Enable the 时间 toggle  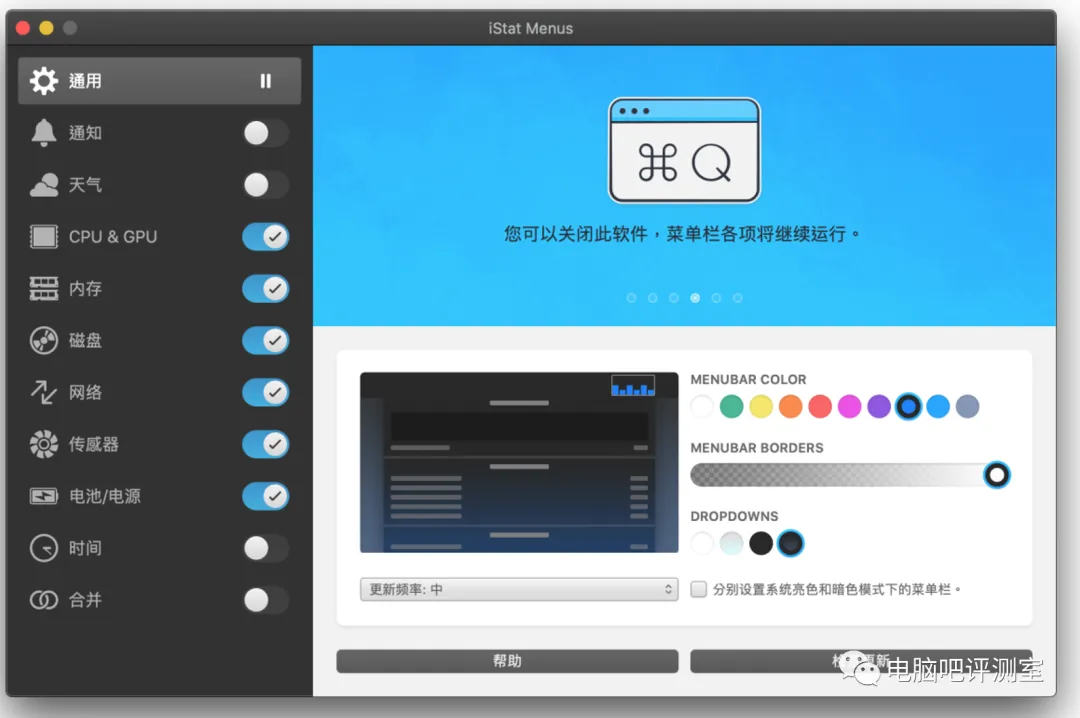265,548
